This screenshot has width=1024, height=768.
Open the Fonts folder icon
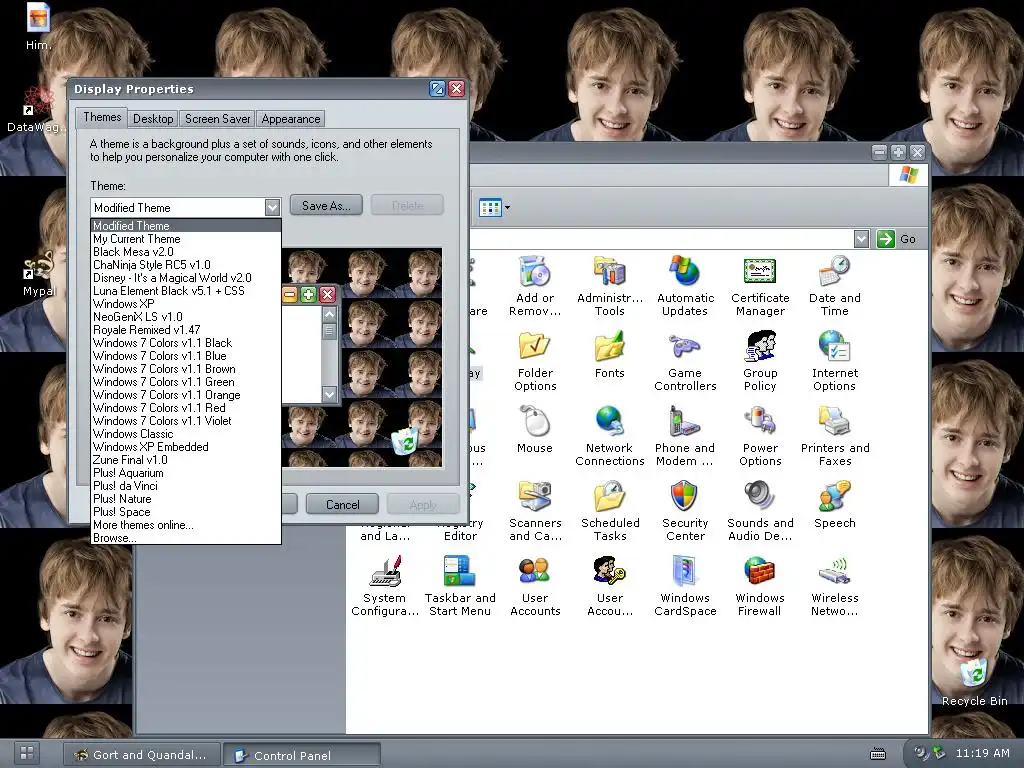pyautogui.click(x=609, y=347)
